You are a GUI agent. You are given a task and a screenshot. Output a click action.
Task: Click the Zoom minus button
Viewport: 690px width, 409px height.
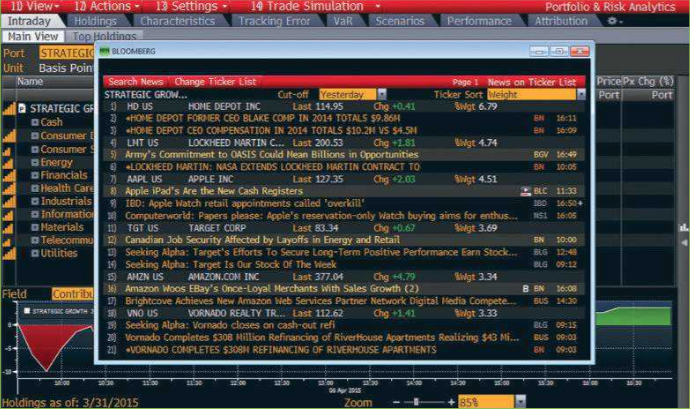(x=396, y=402)
